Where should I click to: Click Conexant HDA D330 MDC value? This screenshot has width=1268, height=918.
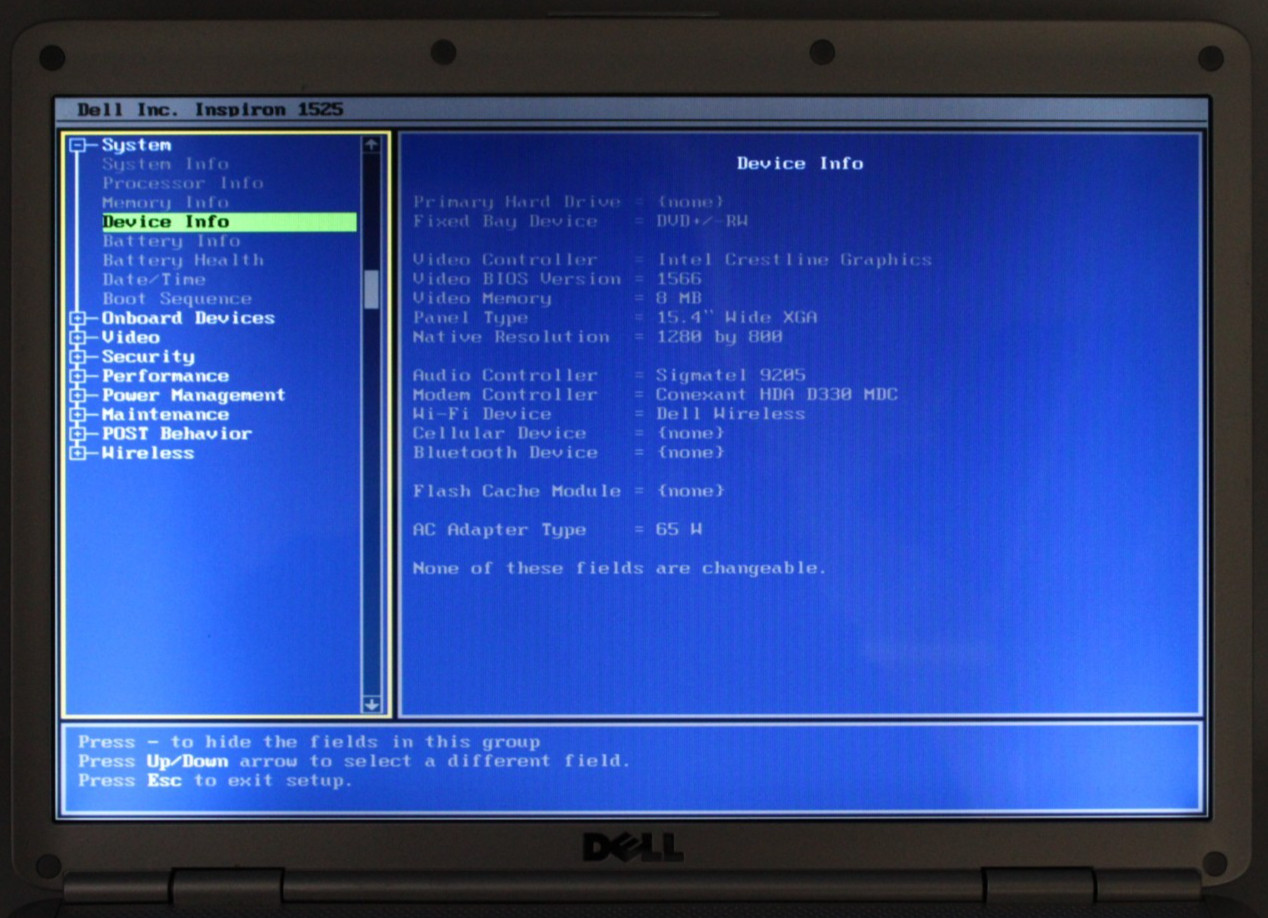[x=777, y=395]
